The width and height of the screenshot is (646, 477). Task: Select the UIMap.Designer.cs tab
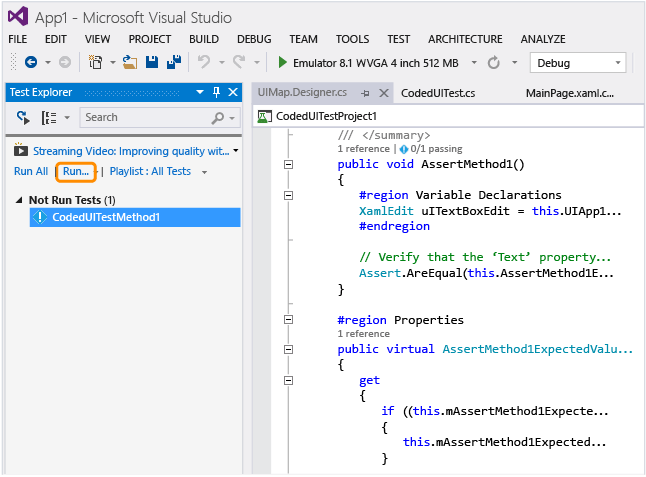pyautogui.click(x=302, y=93)
